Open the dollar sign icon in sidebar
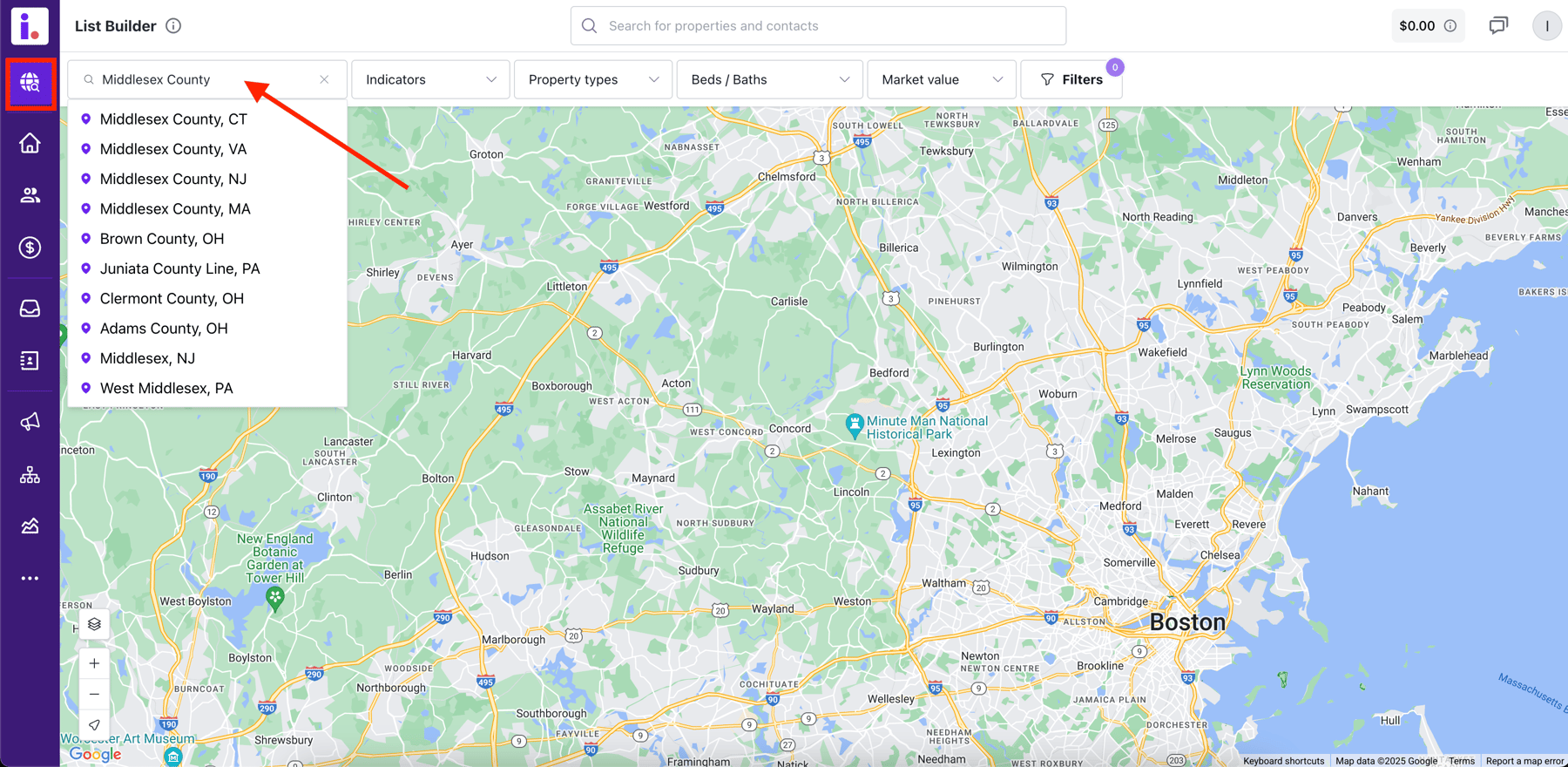Viewport: 1568px width, 767px height. pyautogui.click(x=30, y=248)
